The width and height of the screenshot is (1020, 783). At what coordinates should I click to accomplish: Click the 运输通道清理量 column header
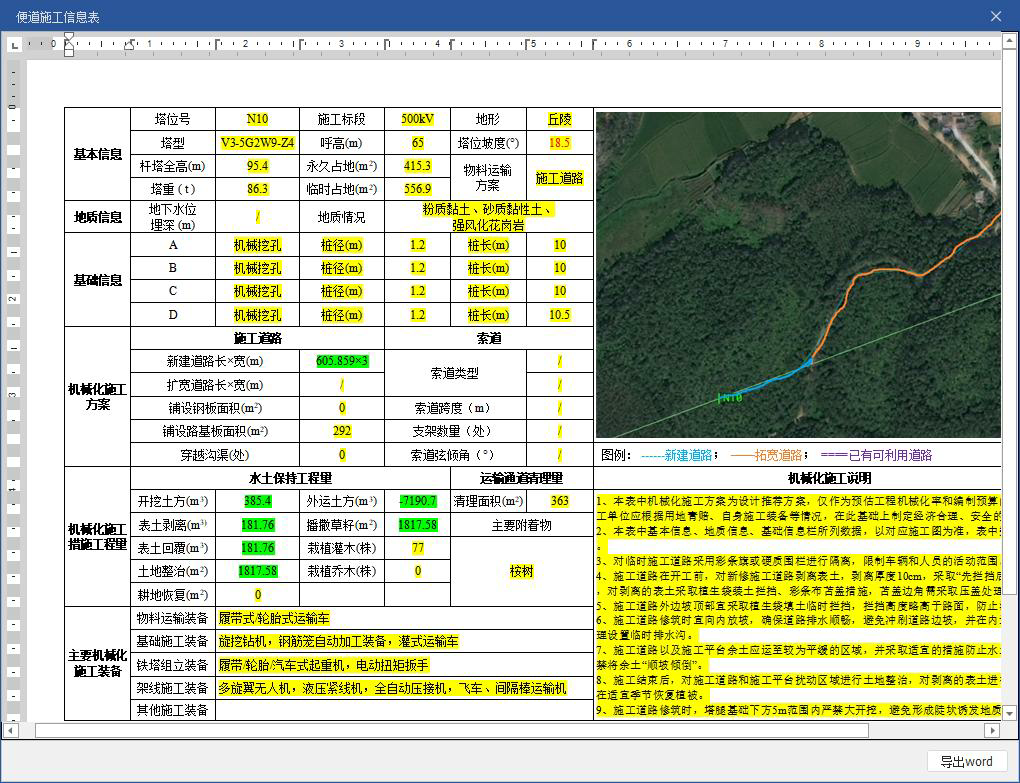click(x=522, y=478)
